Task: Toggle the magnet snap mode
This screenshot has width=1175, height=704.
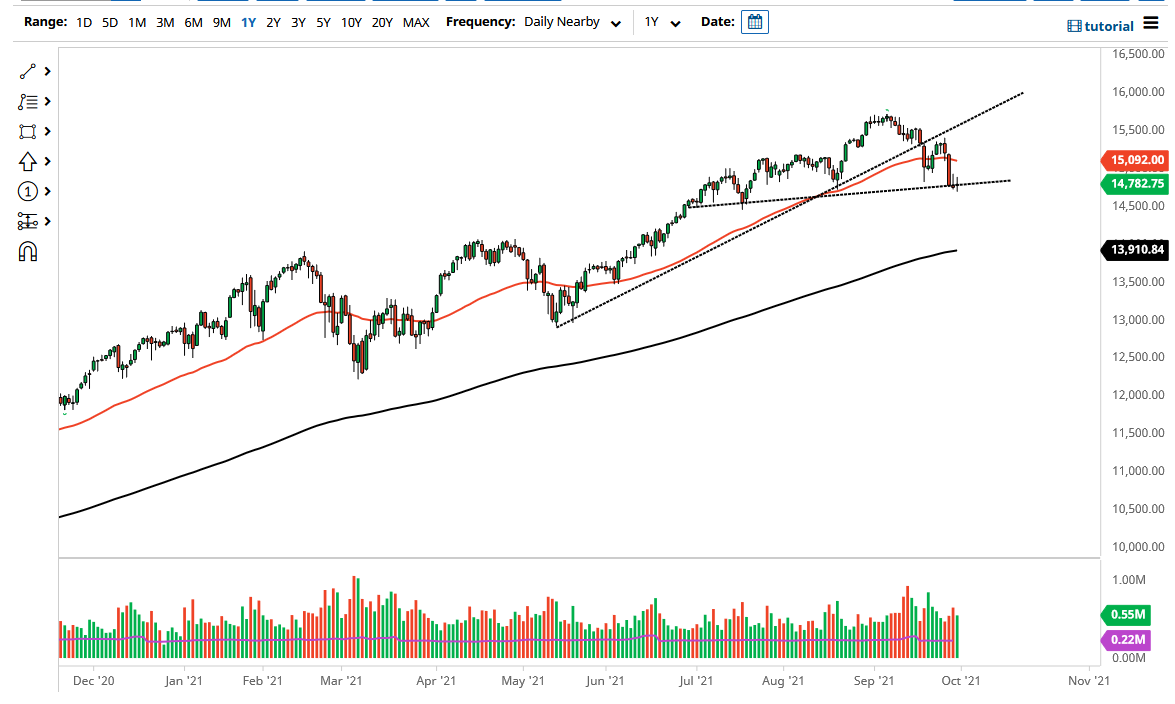Action: [27, 252]
